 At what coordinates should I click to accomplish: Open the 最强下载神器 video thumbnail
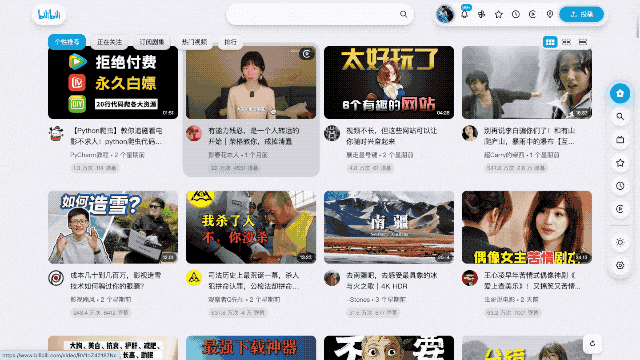click(251, 348)
